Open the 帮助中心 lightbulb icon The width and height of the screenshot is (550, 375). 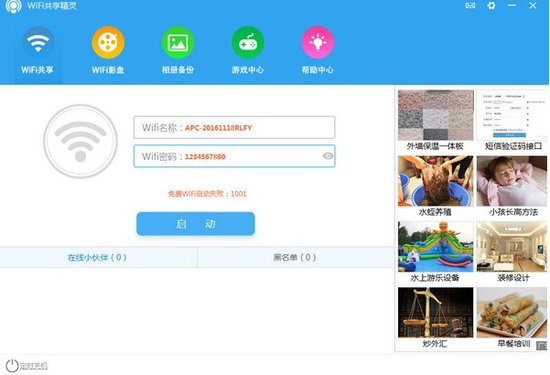coord(318,42)
